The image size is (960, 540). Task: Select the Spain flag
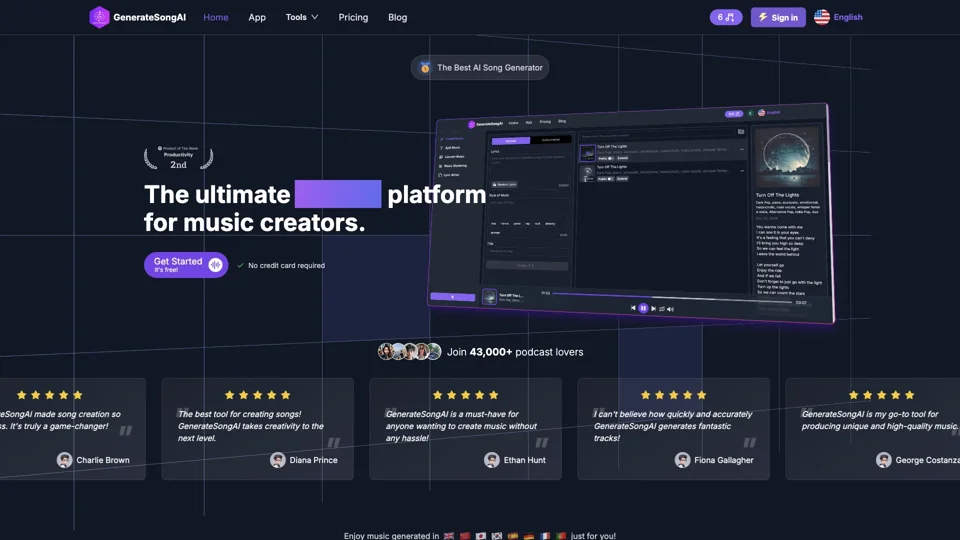(x=513, y=536)
